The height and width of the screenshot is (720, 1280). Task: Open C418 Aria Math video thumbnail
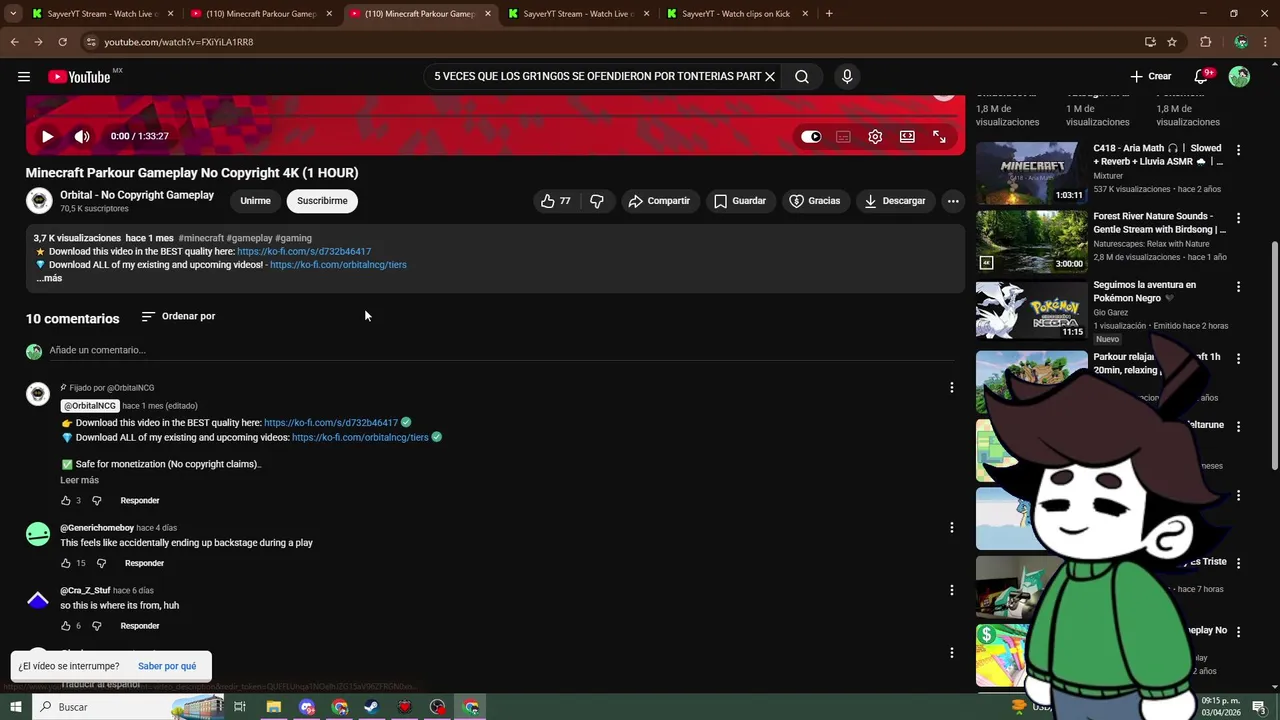pyautogui.click(x=1031, y=173)
